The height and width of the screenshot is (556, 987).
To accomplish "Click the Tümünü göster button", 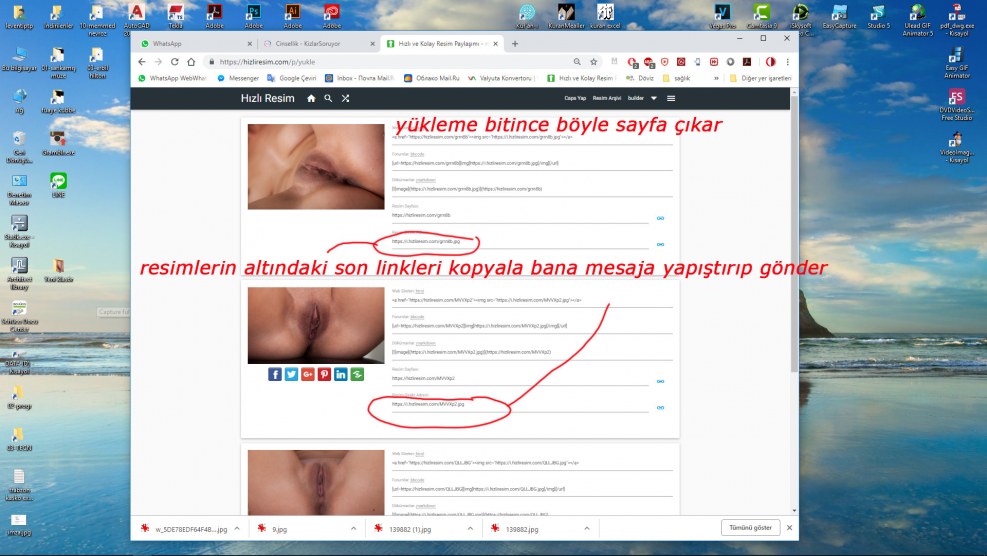I will pos(750,528).
